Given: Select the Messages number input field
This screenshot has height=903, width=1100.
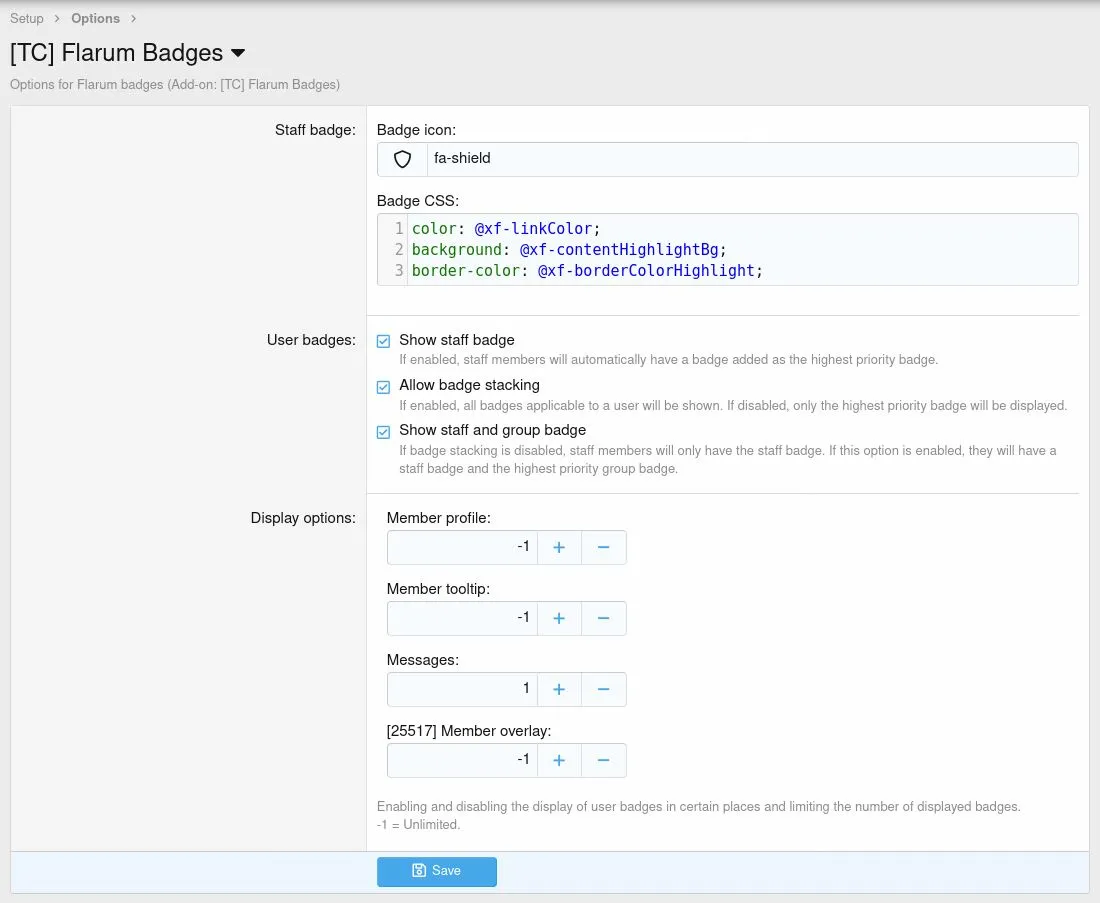Looking at the screenshot, I should 462,689.
